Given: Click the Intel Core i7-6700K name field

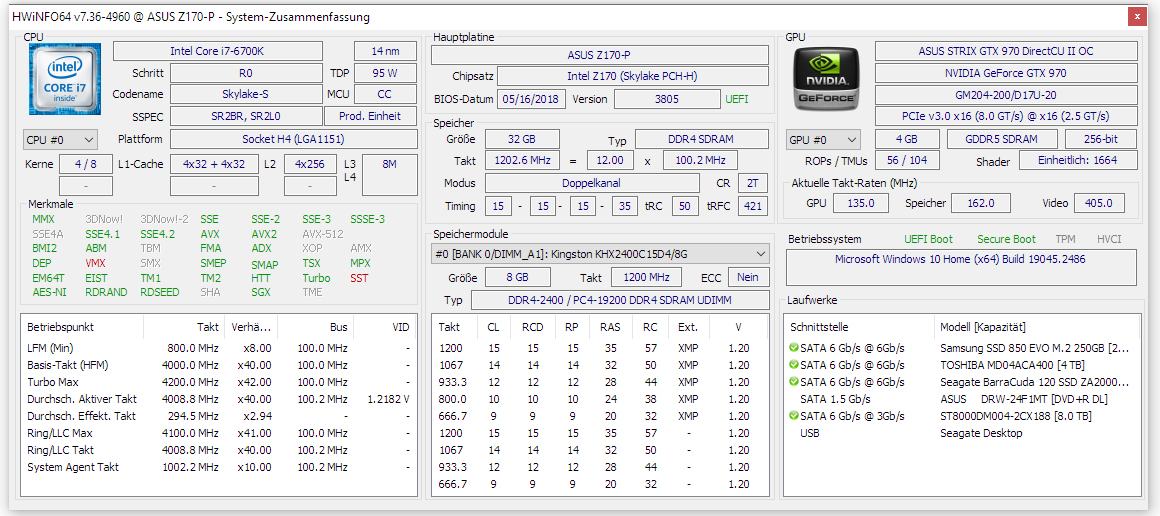Looking at the screenshot, I should pos(218,51).
